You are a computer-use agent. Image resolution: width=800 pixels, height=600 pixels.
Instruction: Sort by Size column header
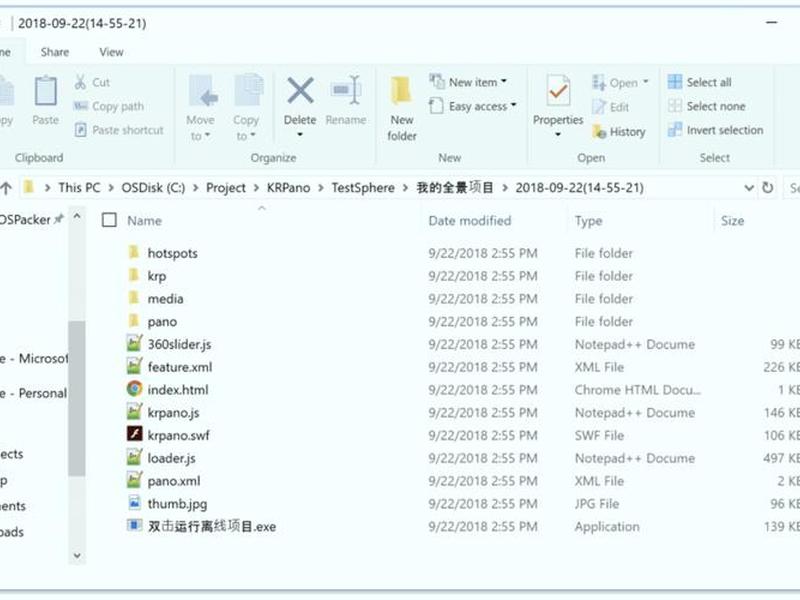(x=732, y=220)
